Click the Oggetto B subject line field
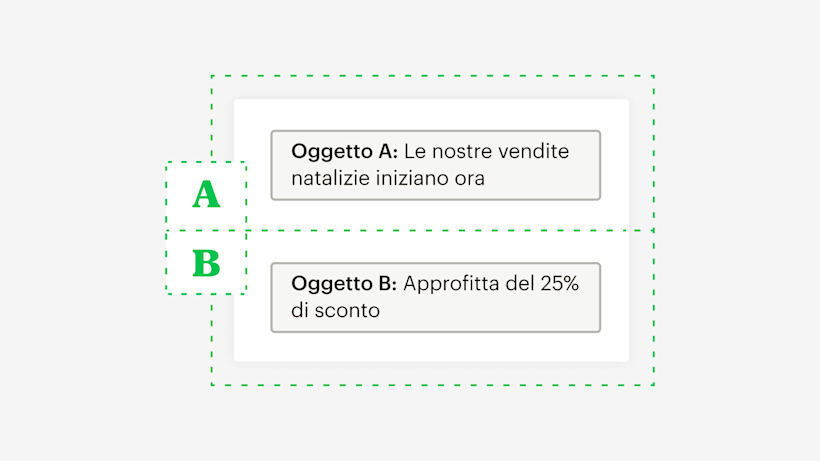Screen dimensions: 820x461 pyautogui.click(x=435, y=297)
